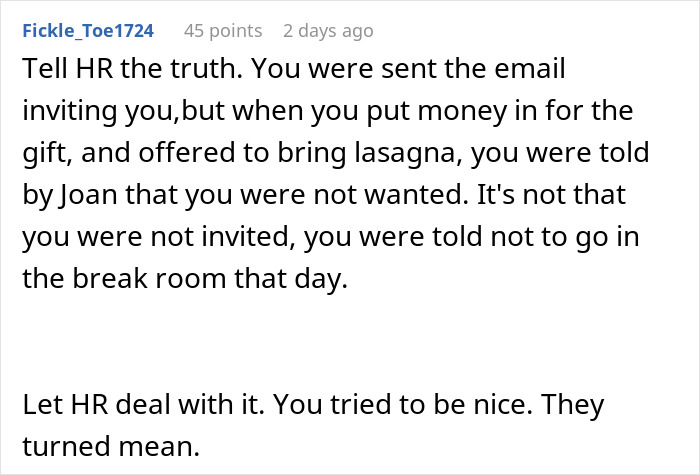
Task: Click the opening sentence Tell HR the truth
Action: pos(132,68)
